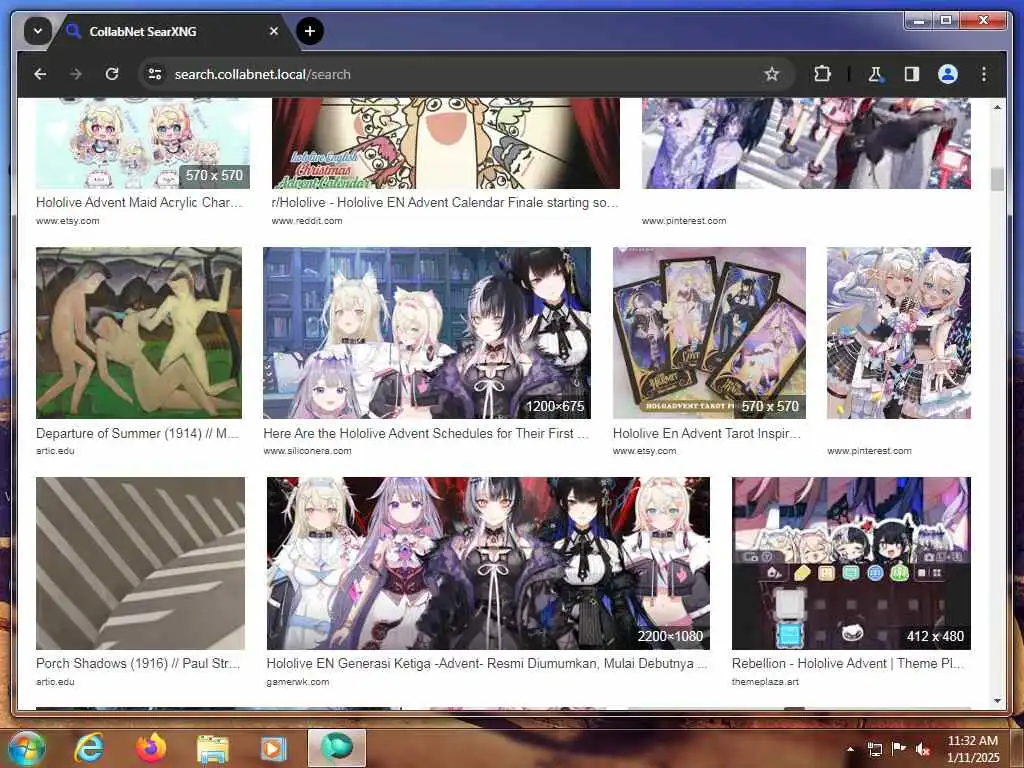Click themeplaza.art source text
Screen dimensions: 1024x768
coord(765,681)
